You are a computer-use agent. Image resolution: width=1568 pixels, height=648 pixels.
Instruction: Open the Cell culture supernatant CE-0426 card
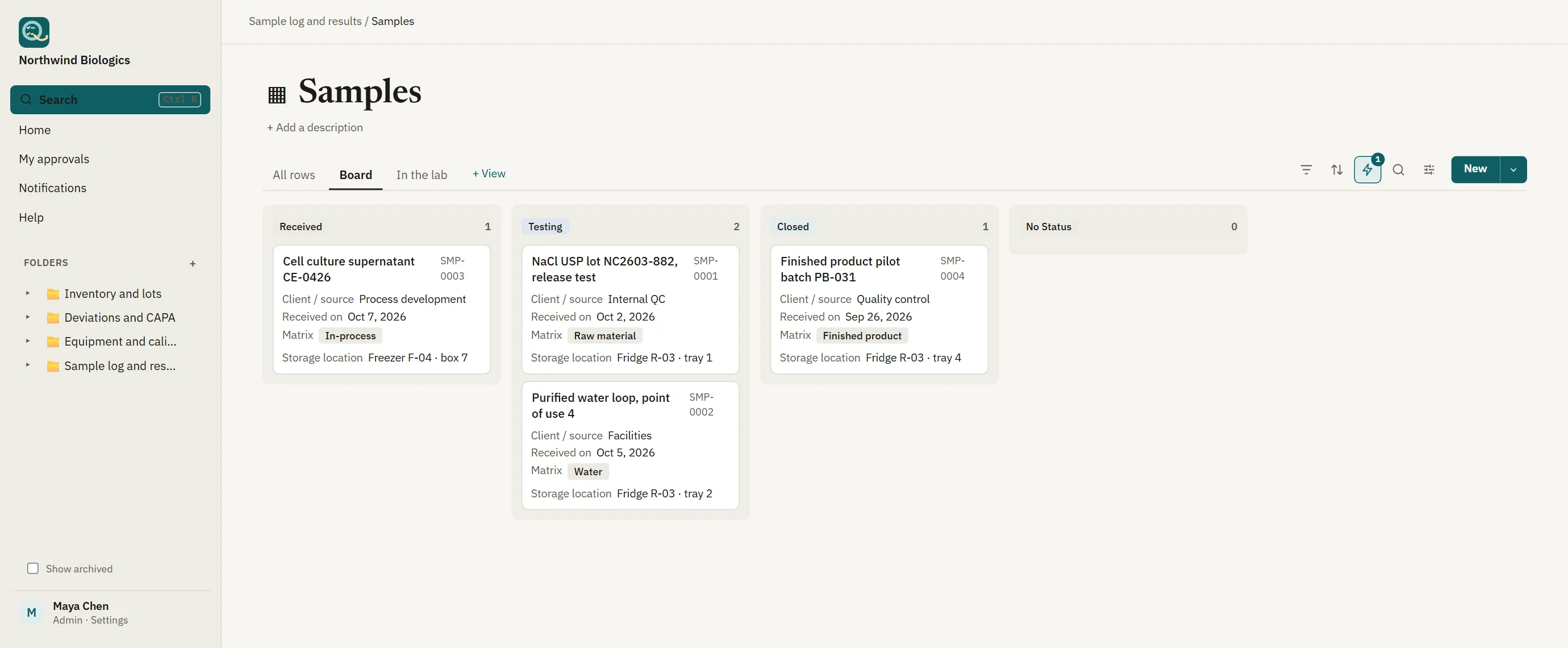pyautogui.click(x=382, y=309)
